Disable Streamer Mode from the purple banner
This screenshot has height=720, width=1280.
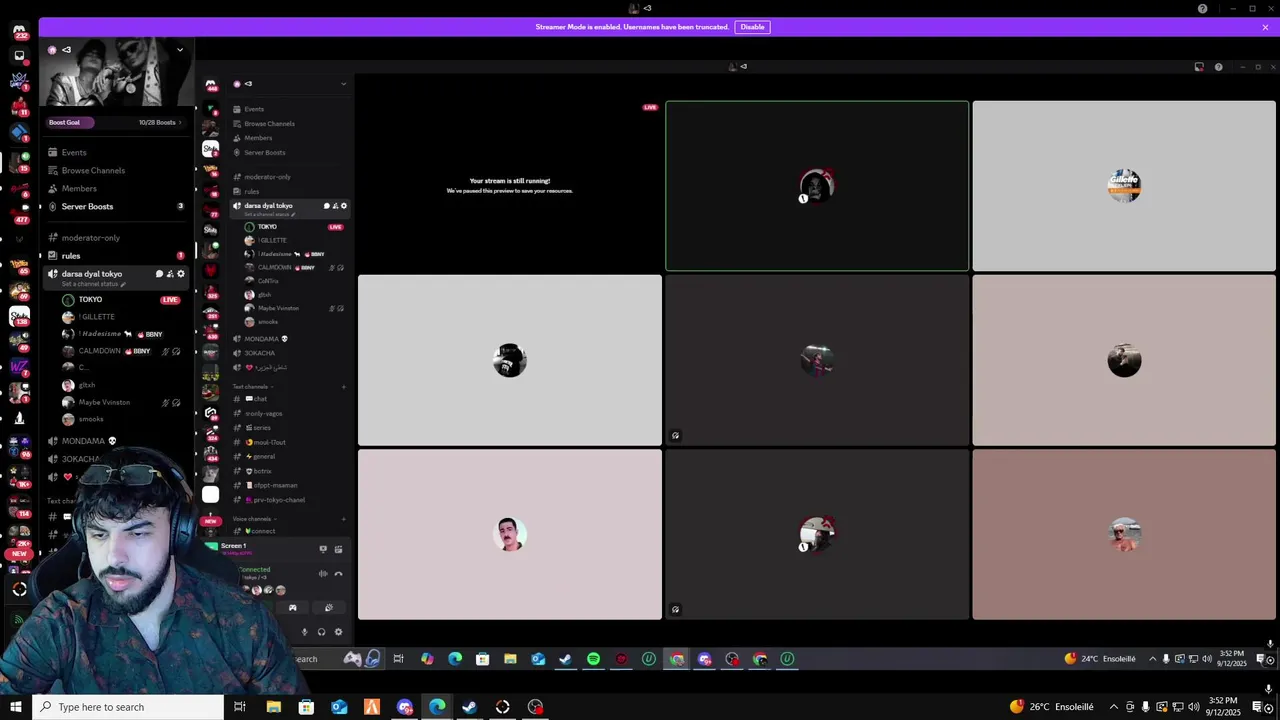click(x=752, y=27)
